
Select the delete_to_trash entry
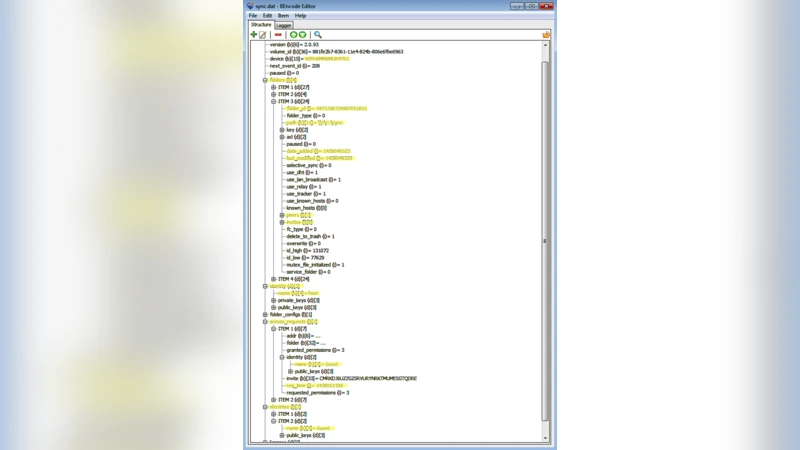[x=310, y=236]
